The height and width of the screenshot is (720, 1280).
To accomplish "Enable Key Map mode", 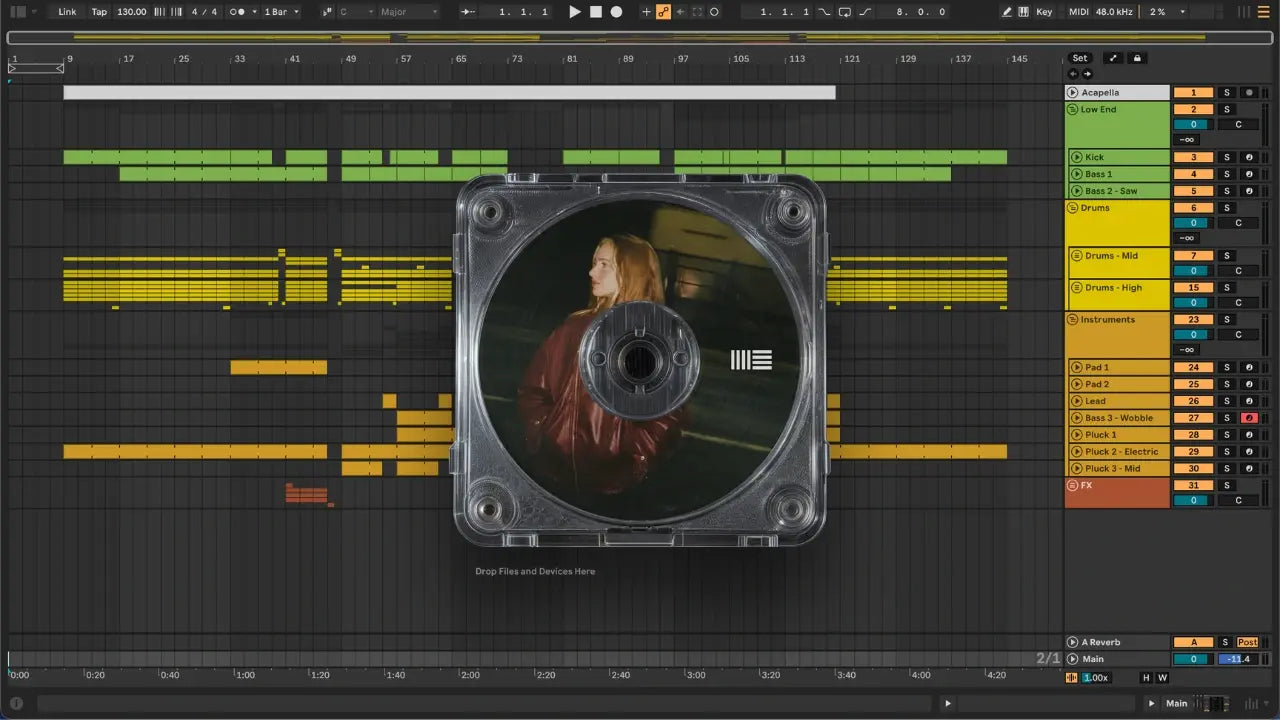I will point(1044,12).
